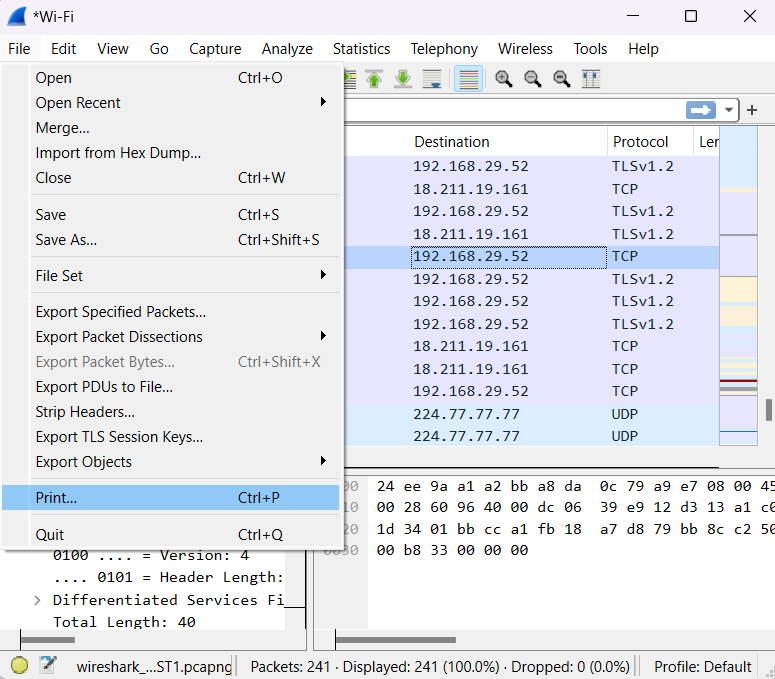Expand the Differentiated Services Field tree item
The height and width of the screenshot is (679, 775).
pyautogui.click(x=37, y=600)
